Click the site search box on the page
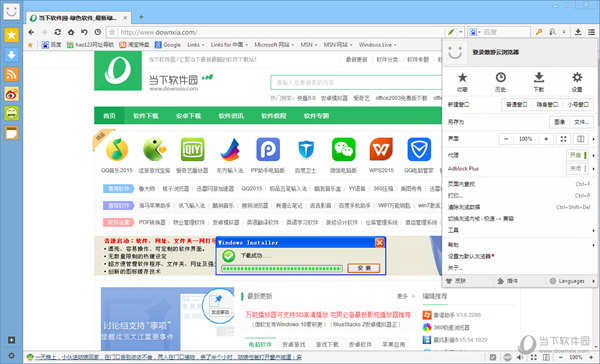600x364 pixels. pyautogui.click(x=356, y=82)
